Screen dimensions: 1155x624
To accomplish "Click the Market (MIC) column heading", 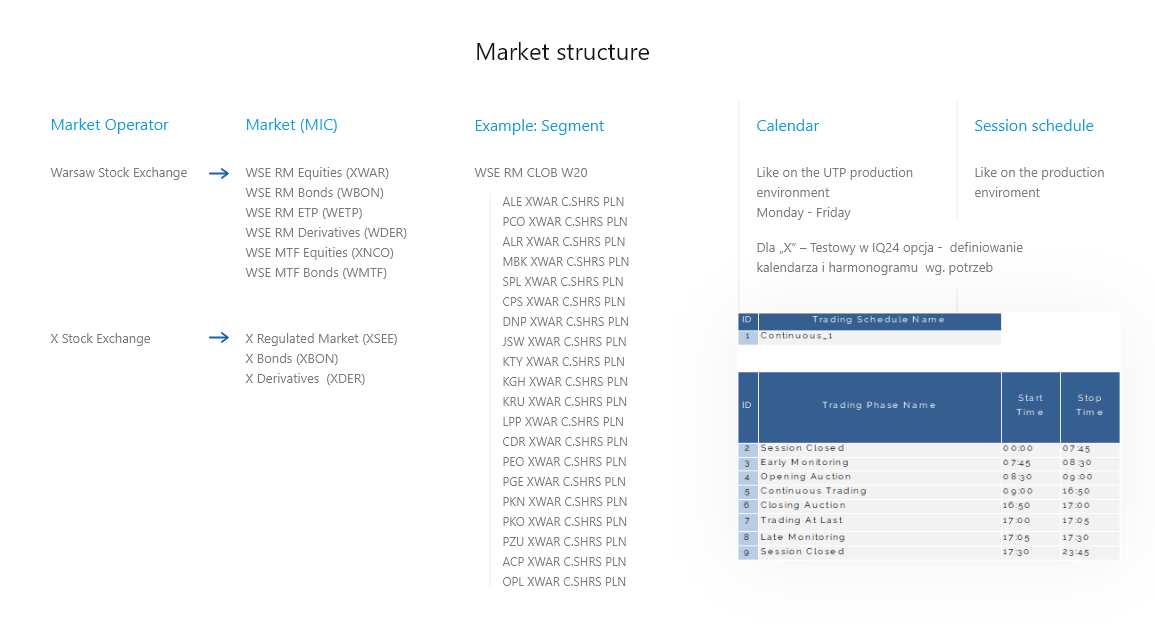I will (x=291, y=125).
